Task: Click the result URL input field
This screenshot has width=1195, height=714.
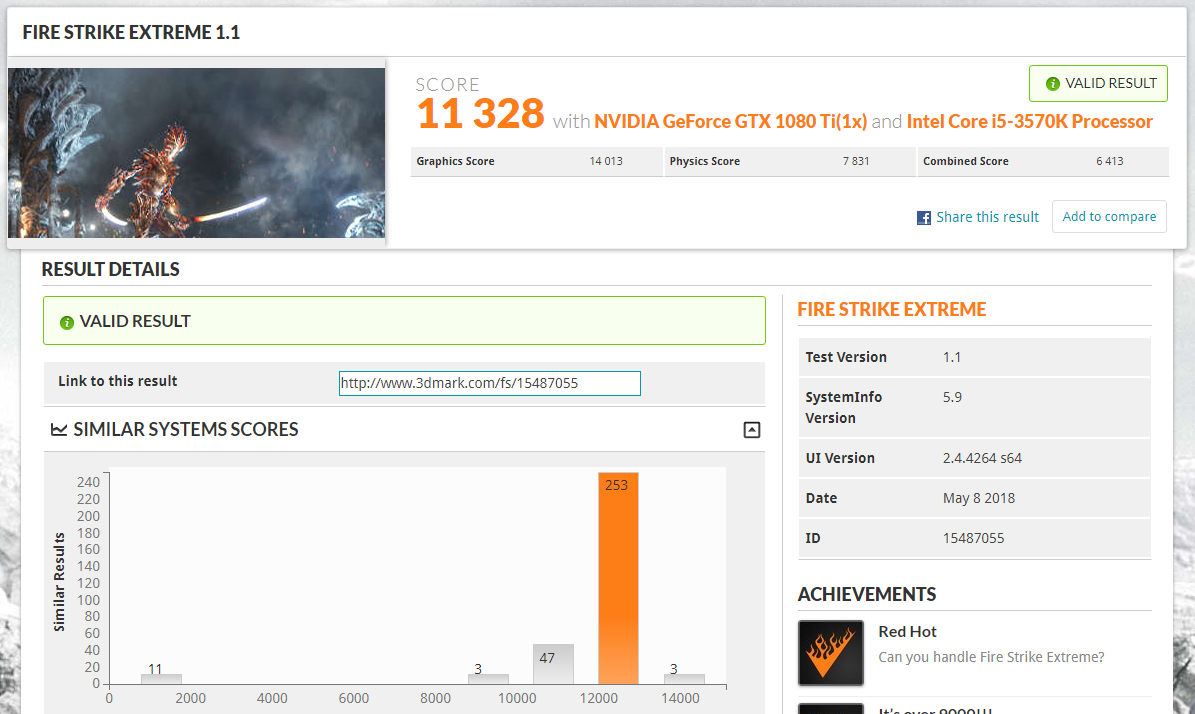Action: [x=489, y=383]
